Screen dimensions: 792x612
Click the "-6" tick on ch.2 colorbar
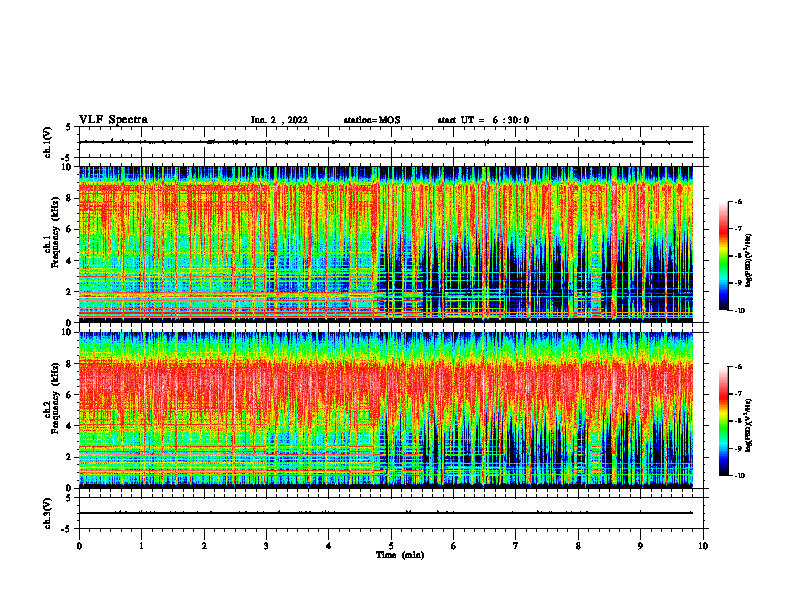(738, 367)
